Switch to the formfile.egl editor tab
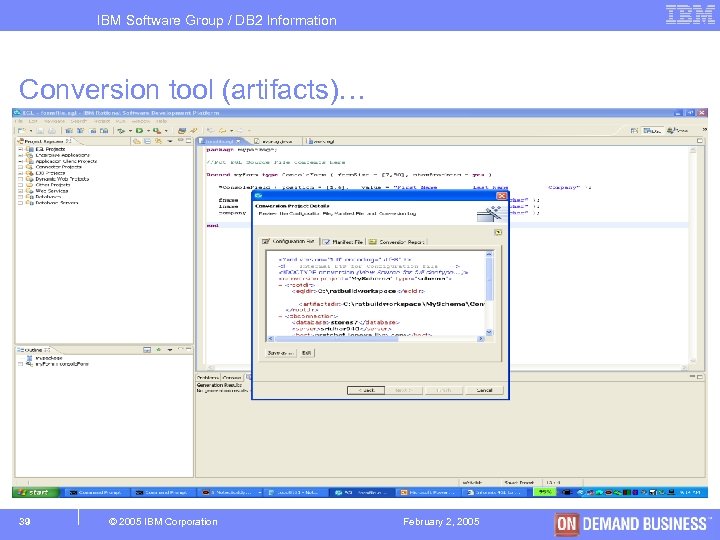 [x=220, y=141]
